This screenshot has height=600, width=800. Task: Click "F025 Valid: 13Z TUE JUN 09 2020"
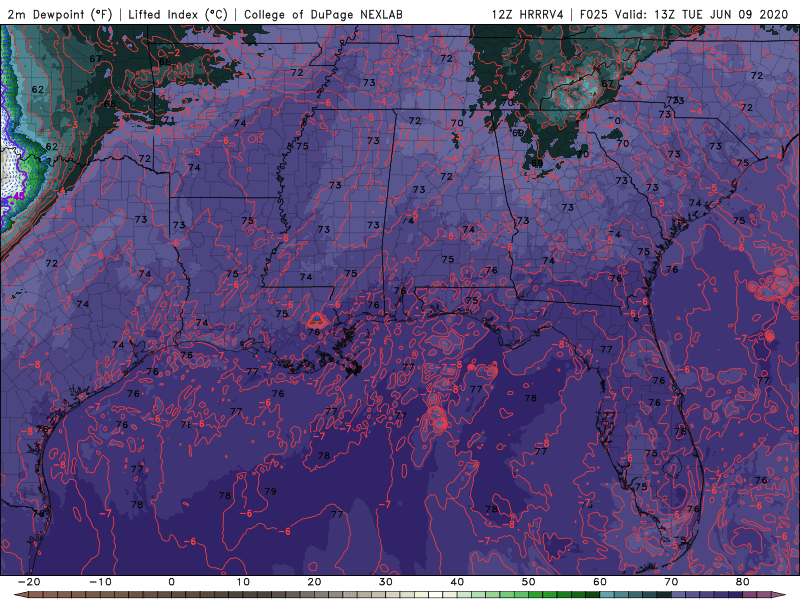[684, 14]
